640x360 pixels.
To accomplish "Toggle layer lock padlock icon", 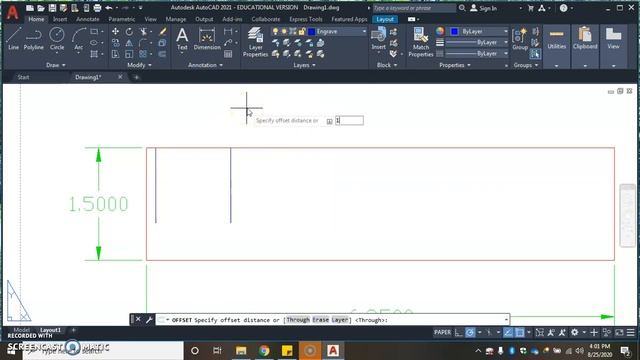I will (302, 31).
